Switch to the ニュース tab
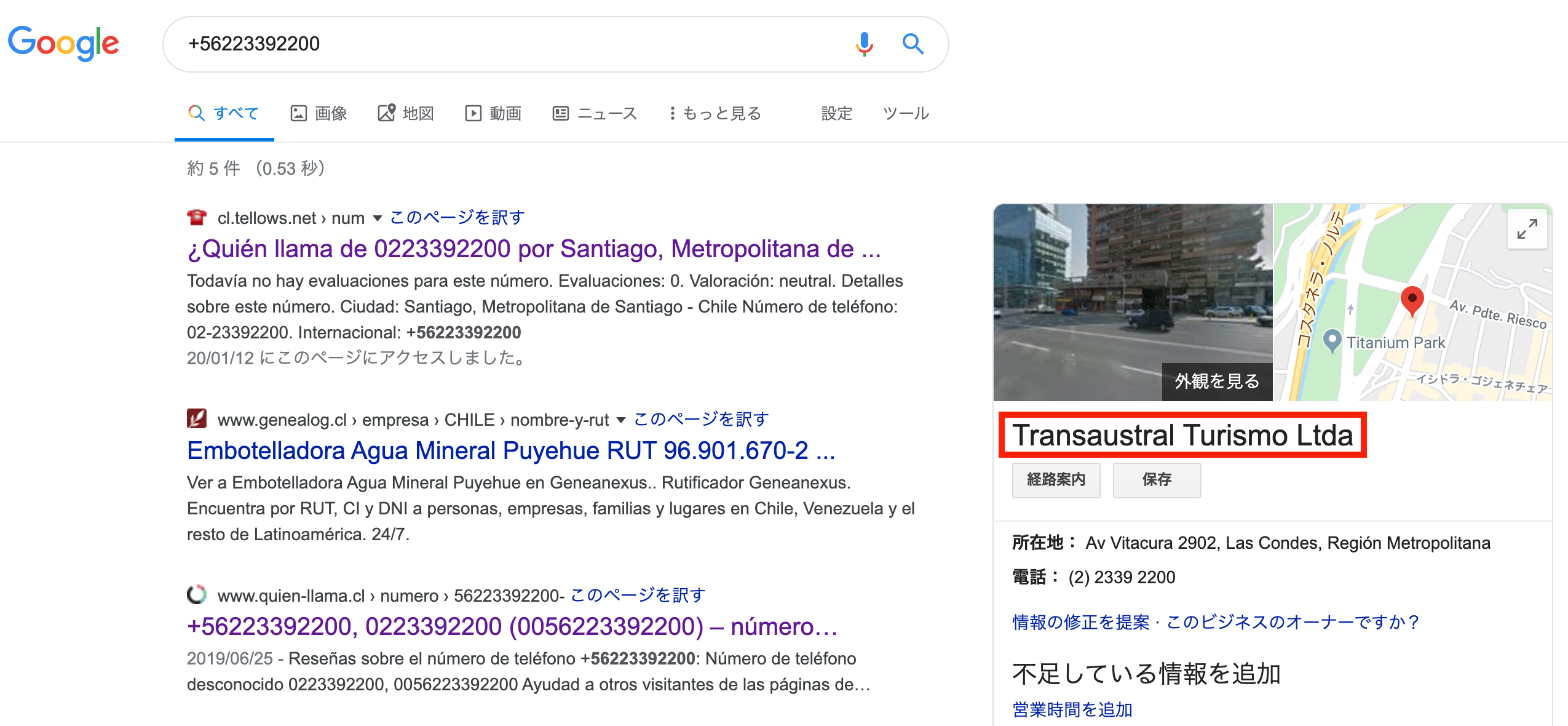Image resolution: width=1568 pixels, height=726 pixels. click(595, 113)
